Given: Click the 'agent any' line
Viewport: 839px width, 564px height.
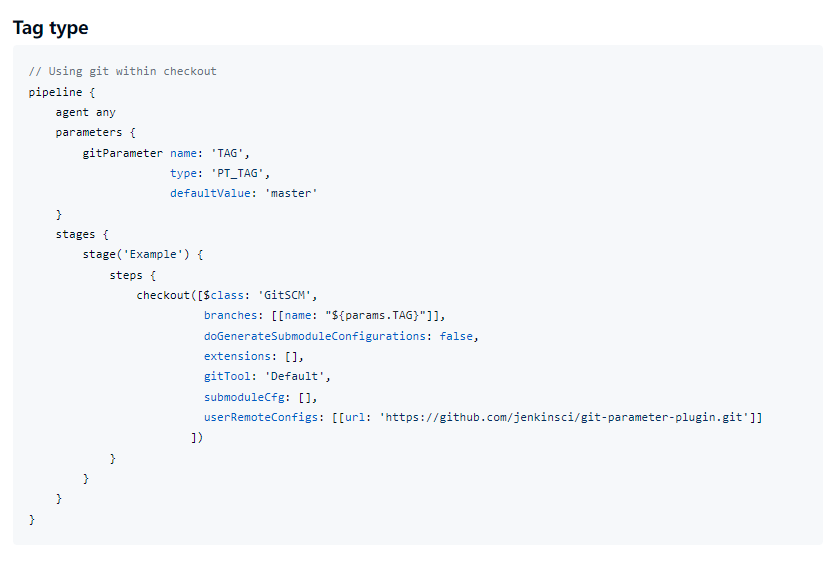Looking at the screenshot, I should (86, 112).
